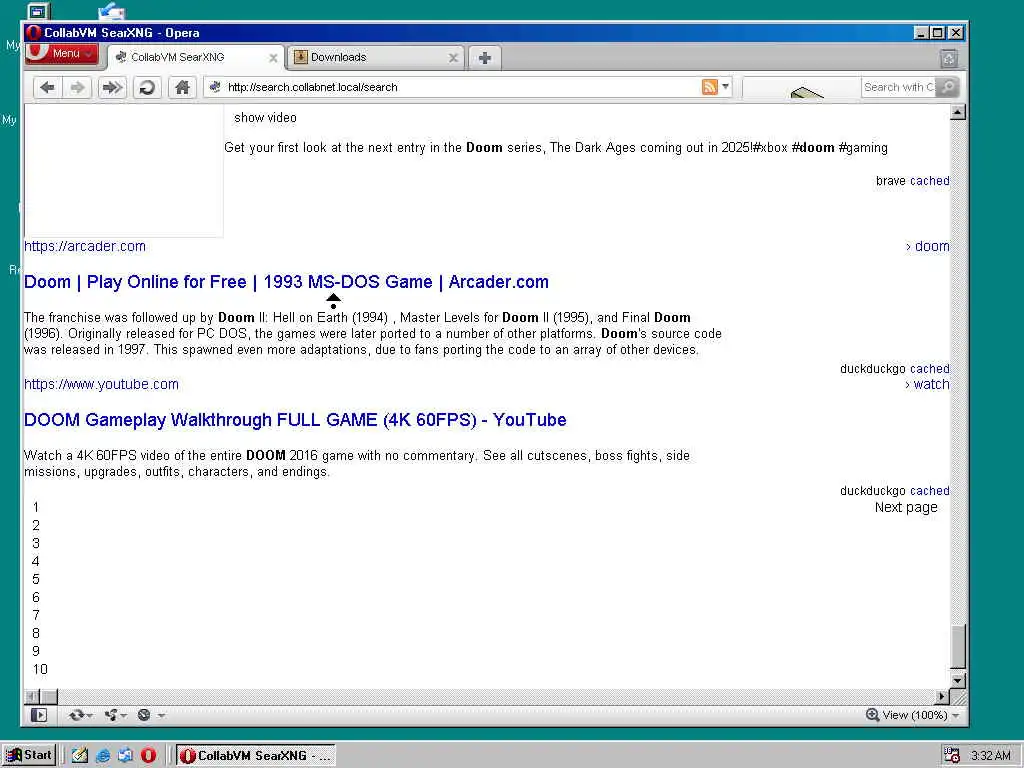Click the page favicon in address bar
This screenshot has height=768, width=1024.
(x=215, y=87)
